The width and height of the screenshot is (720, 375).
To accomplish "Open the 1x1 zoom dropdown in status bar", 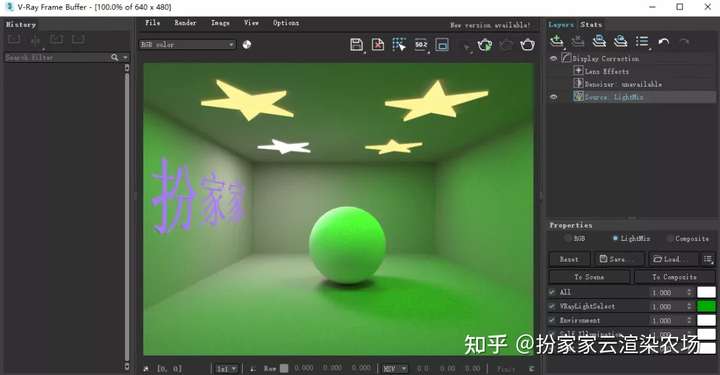I will (226, 369).
